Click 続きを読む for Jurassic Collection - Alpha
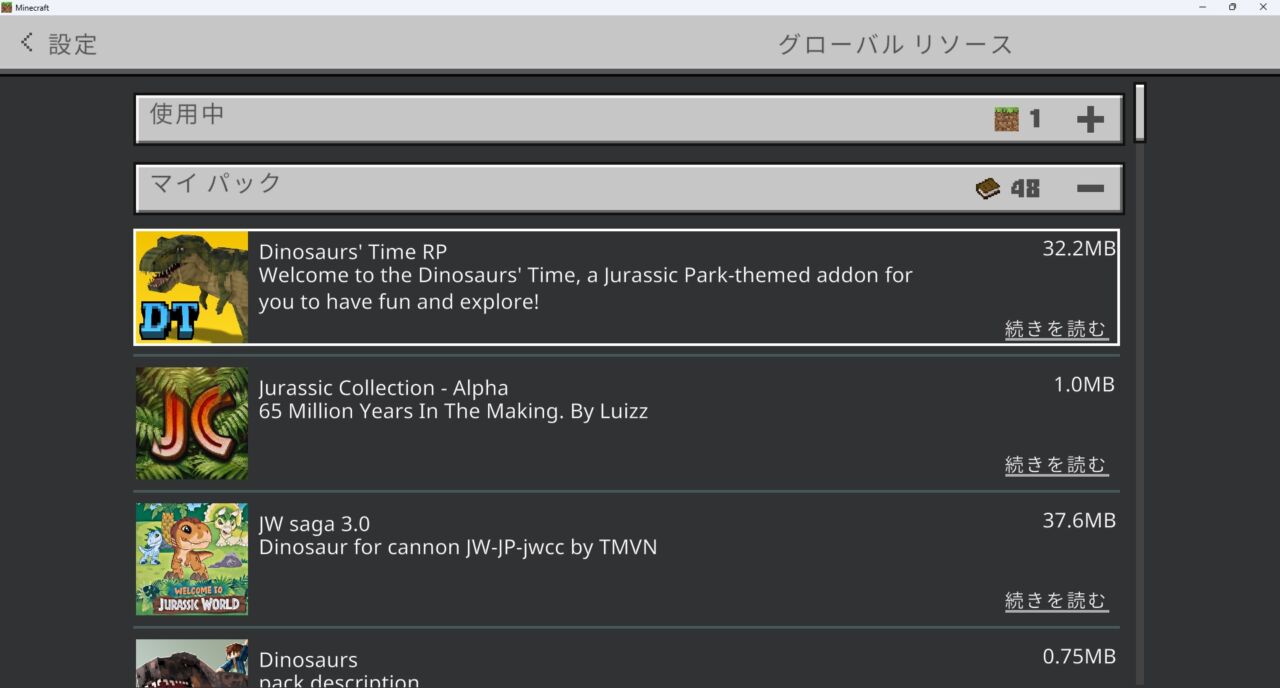Screen dimensions: 1280x688 click(x=1056, y=465)
